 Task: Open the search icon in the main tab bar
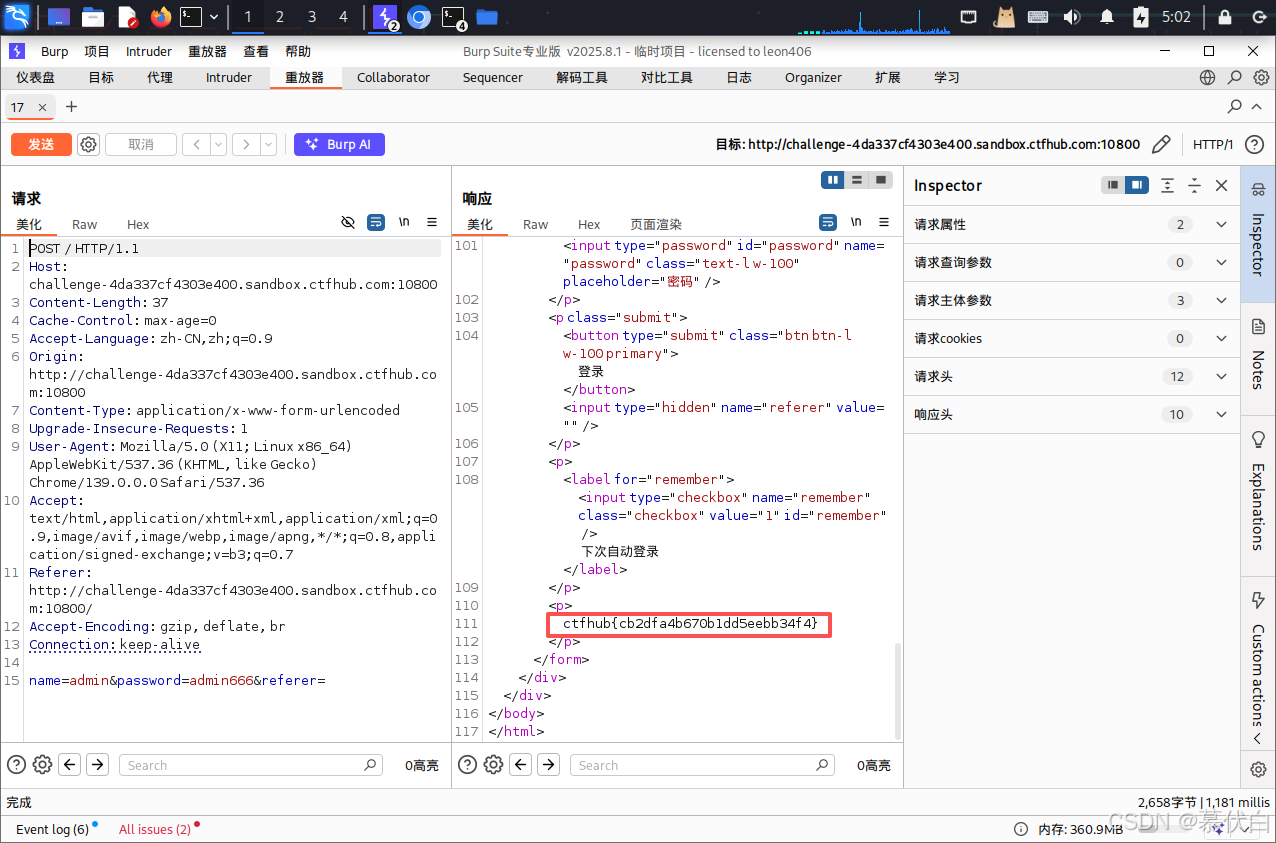click(x=1235, y=77)
